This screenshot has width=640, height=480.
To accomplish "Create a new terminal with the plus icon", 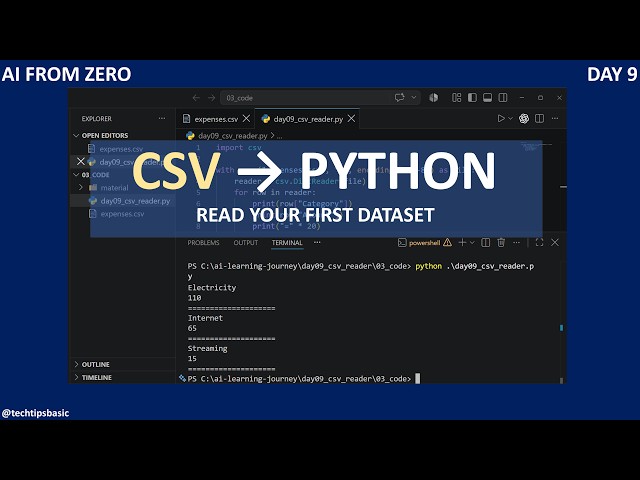I will [x=462, y=242].
